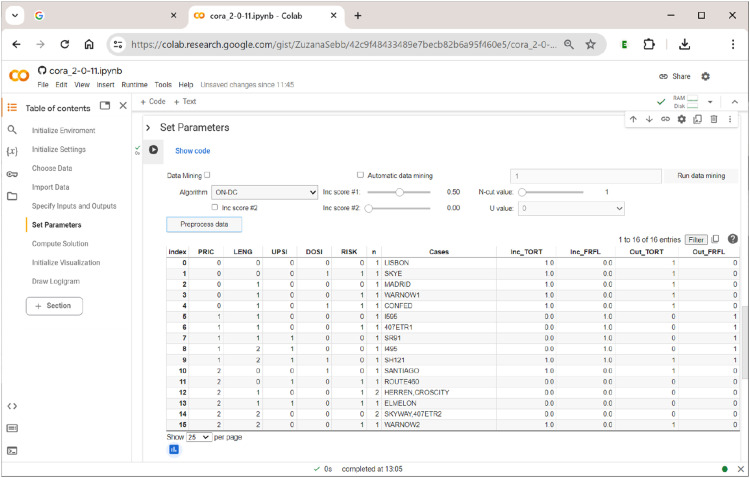Click the sidebar search icon
Viewport: 750px width, 478px height.
(12, 130)
